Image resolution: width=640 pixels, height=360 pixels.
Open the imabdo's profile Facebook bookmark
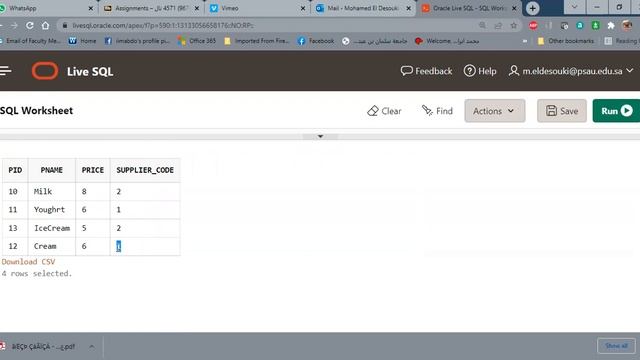[x=137, y=41]
